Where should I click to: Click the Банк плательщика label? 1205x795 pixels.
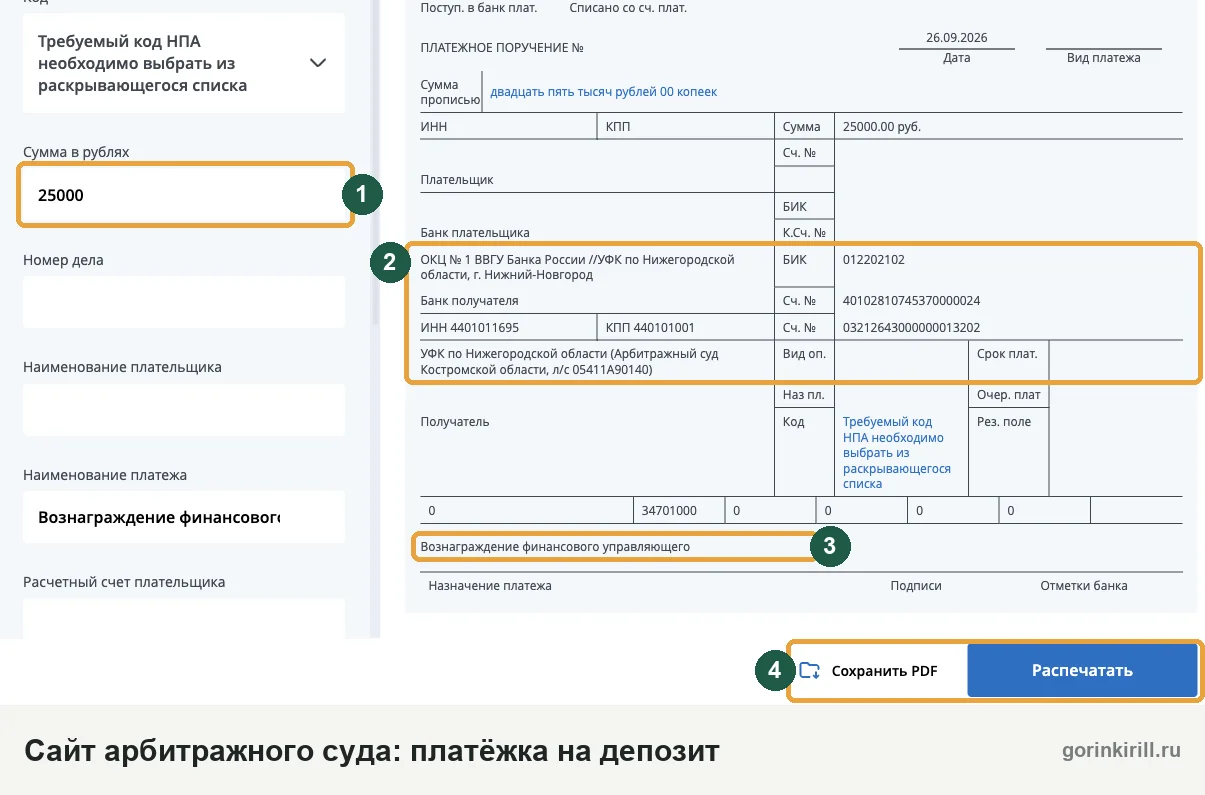coord(475,232)
